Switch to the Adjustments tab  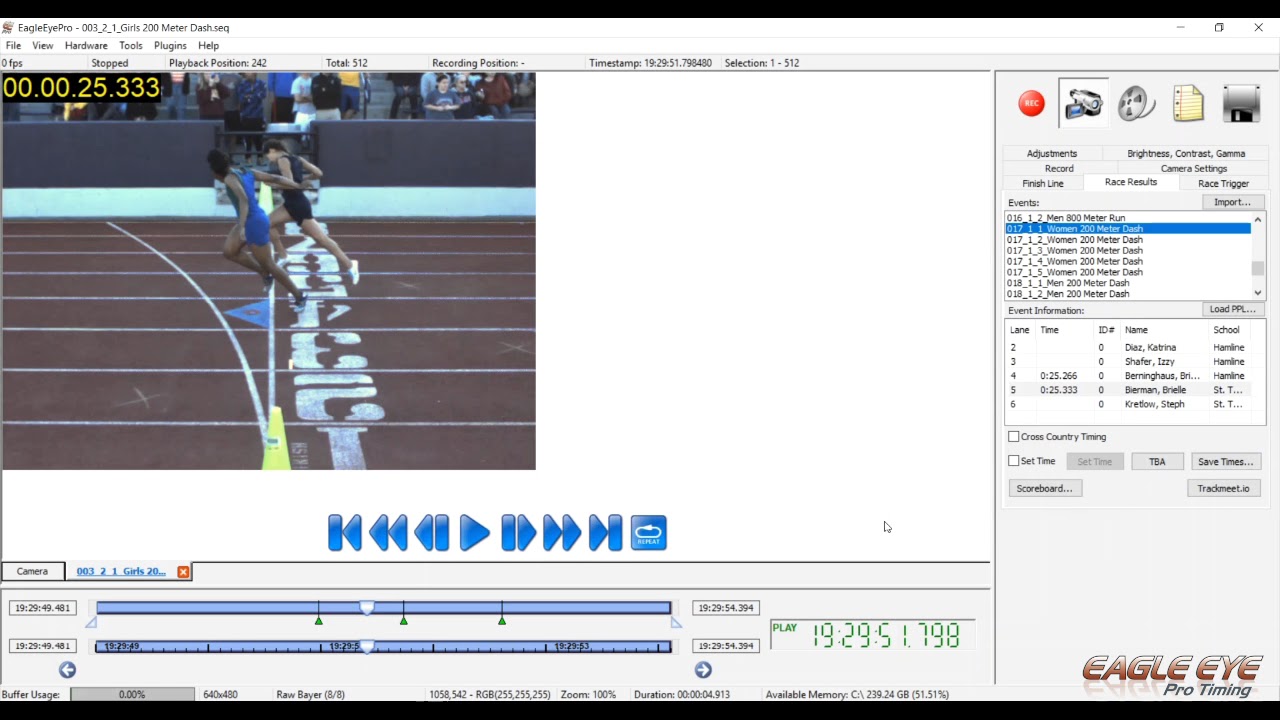point(1052,154)
